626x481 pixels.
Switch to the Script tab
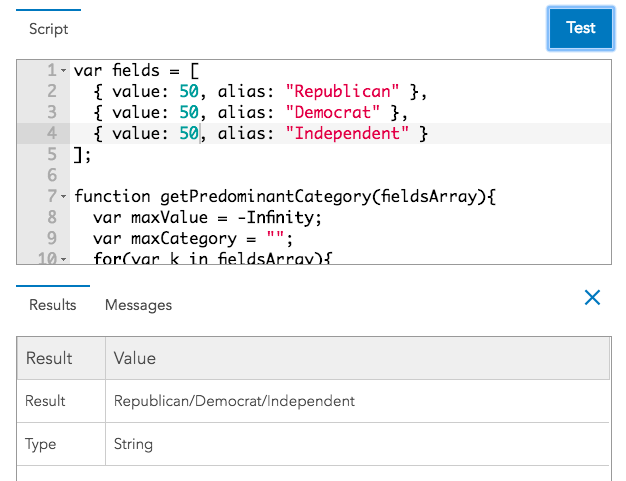(x=48, y=29)
